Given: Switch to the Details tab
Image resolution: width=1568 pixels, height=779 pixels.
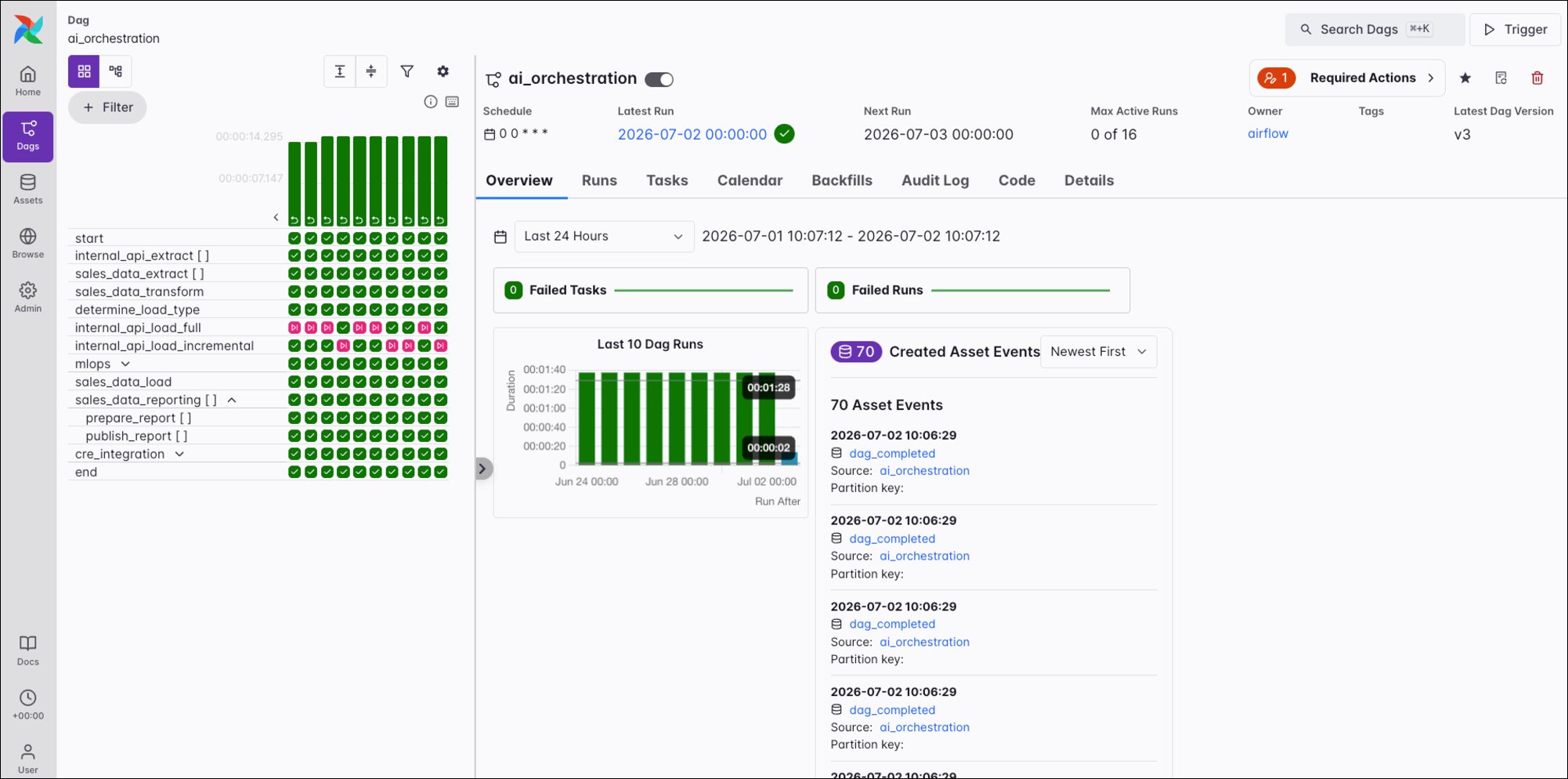Looking at the screenshot, I should (1089, 180).
